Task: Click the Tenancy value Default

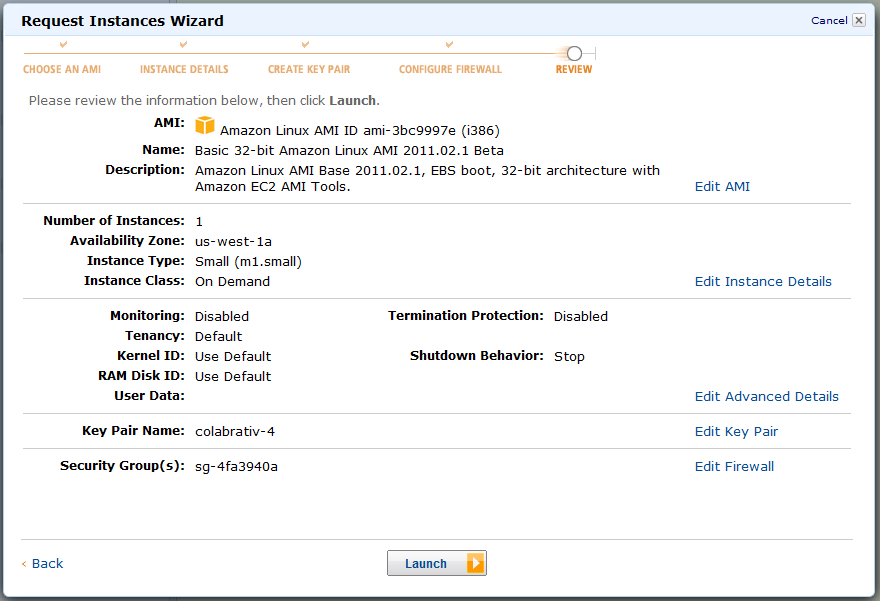Action: click(x=218, y=336)
